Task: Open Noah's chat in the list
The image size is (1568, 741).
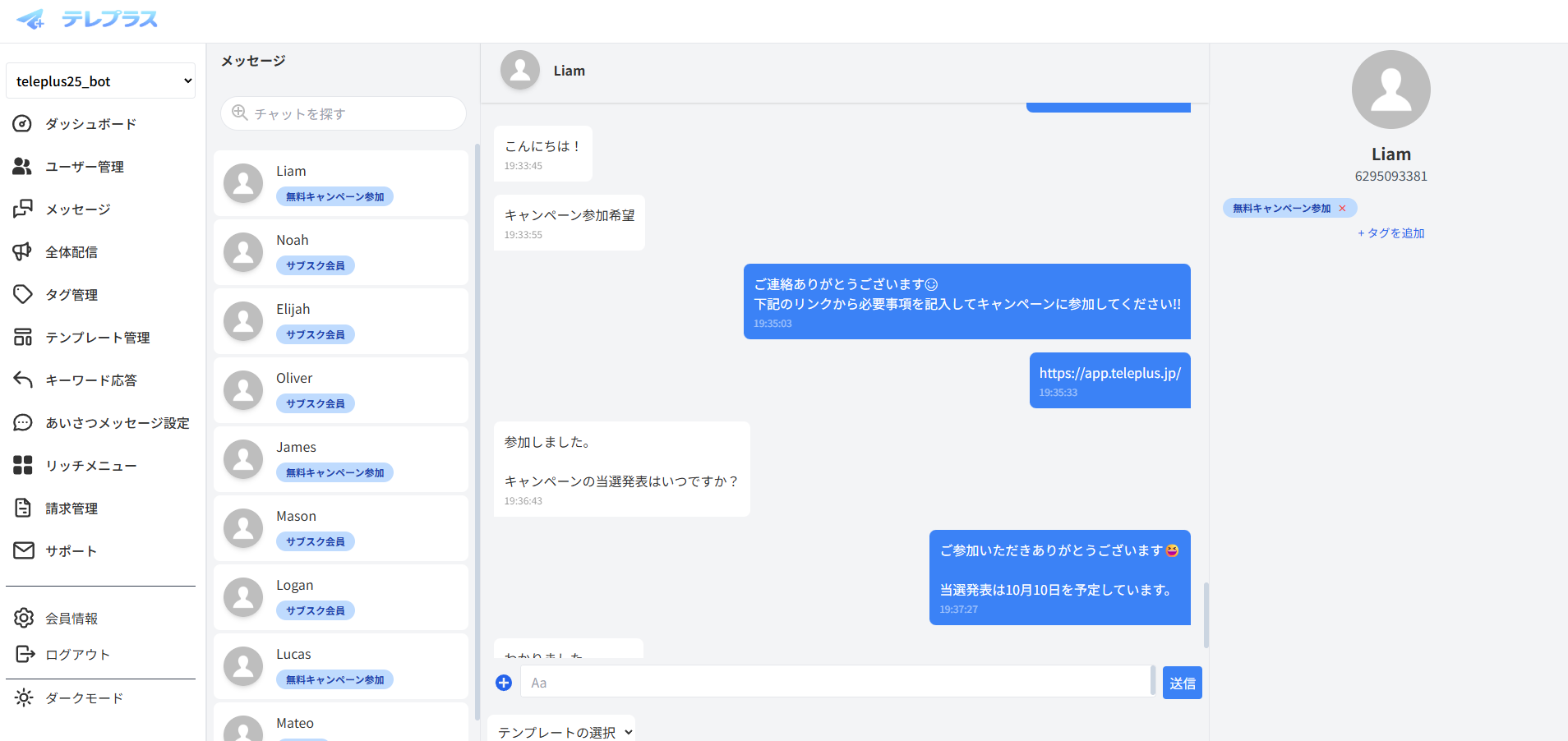Action: pyautogui.click(x=341, y=252)
